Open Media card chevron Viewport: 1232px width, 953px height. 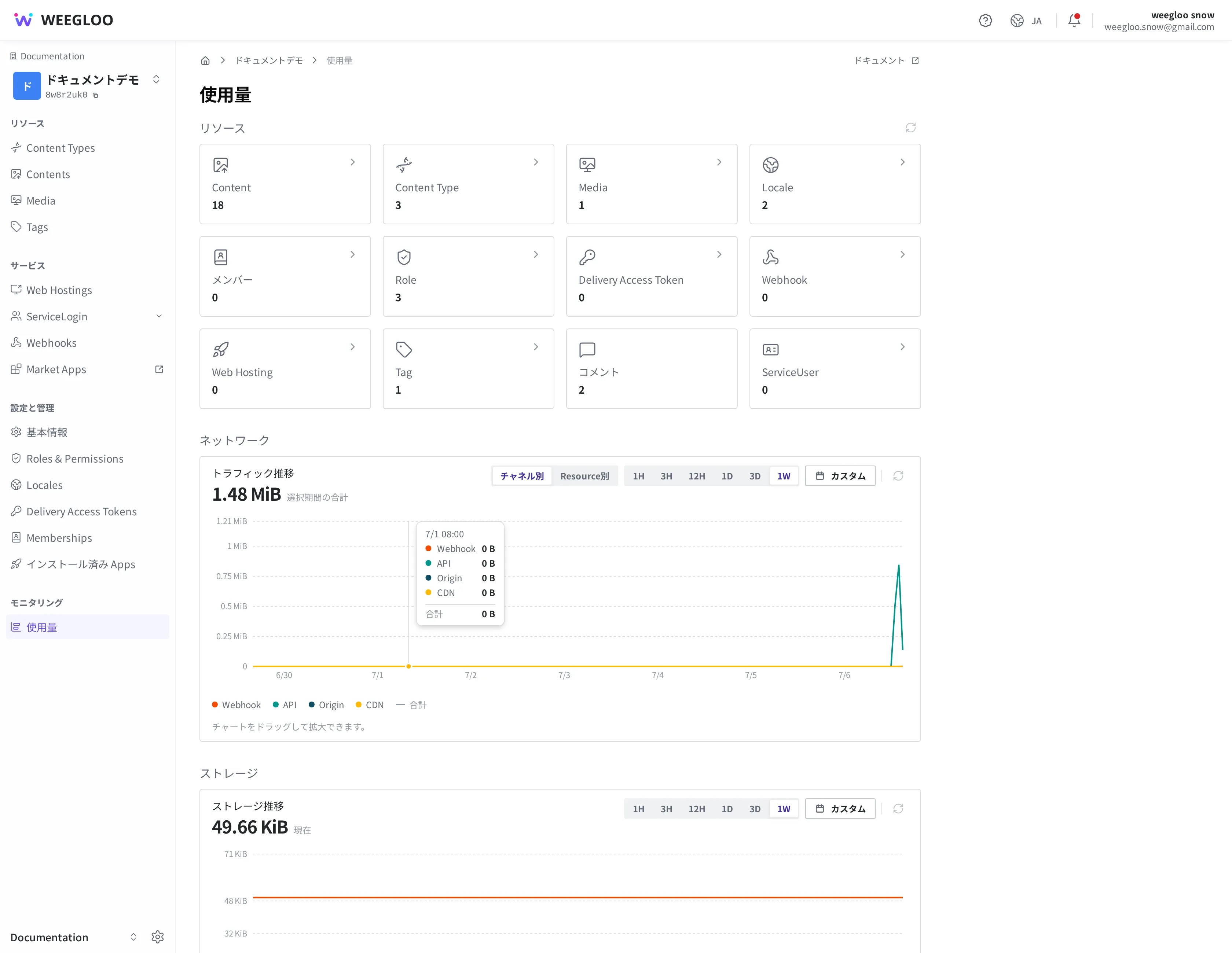[x=719, y=162]
